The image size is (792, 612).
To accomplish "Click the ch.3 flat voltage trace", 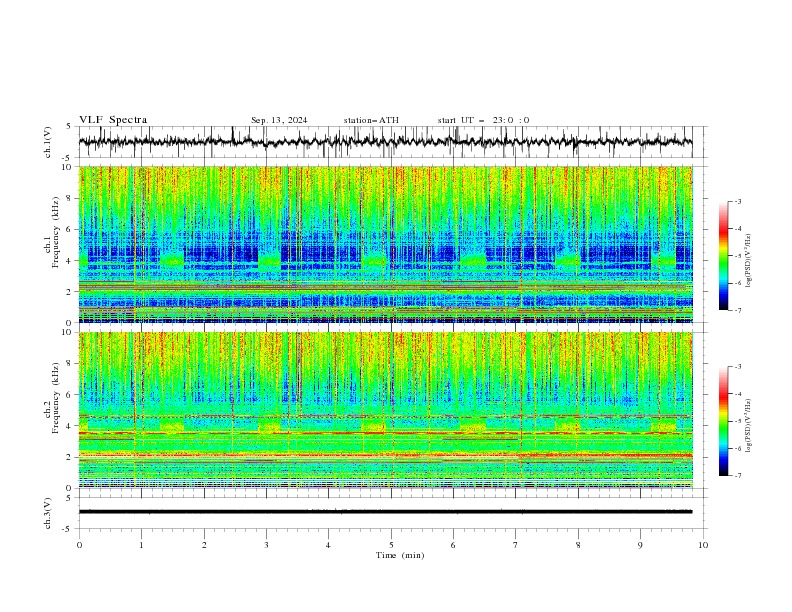I will coord(386,512).
